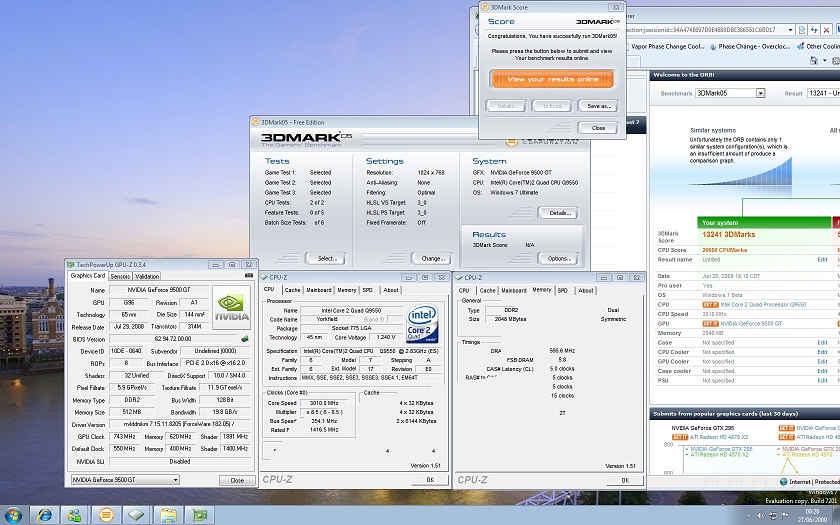This screenshot has width=840, height=525.
Task: Open Cache tab in the processor CPU-Z window
Action: (292, 290)
